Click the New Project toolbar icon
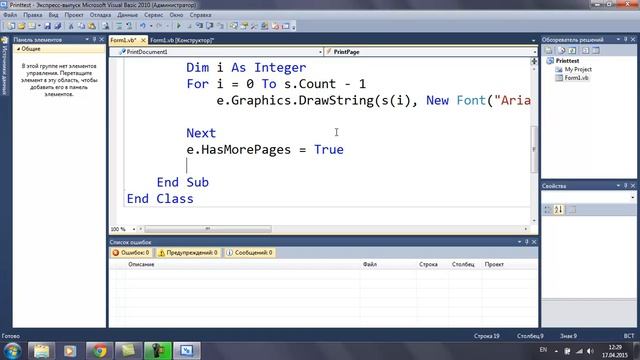The width and height of the screenshot is (640, 360). [x=11, y=26]
